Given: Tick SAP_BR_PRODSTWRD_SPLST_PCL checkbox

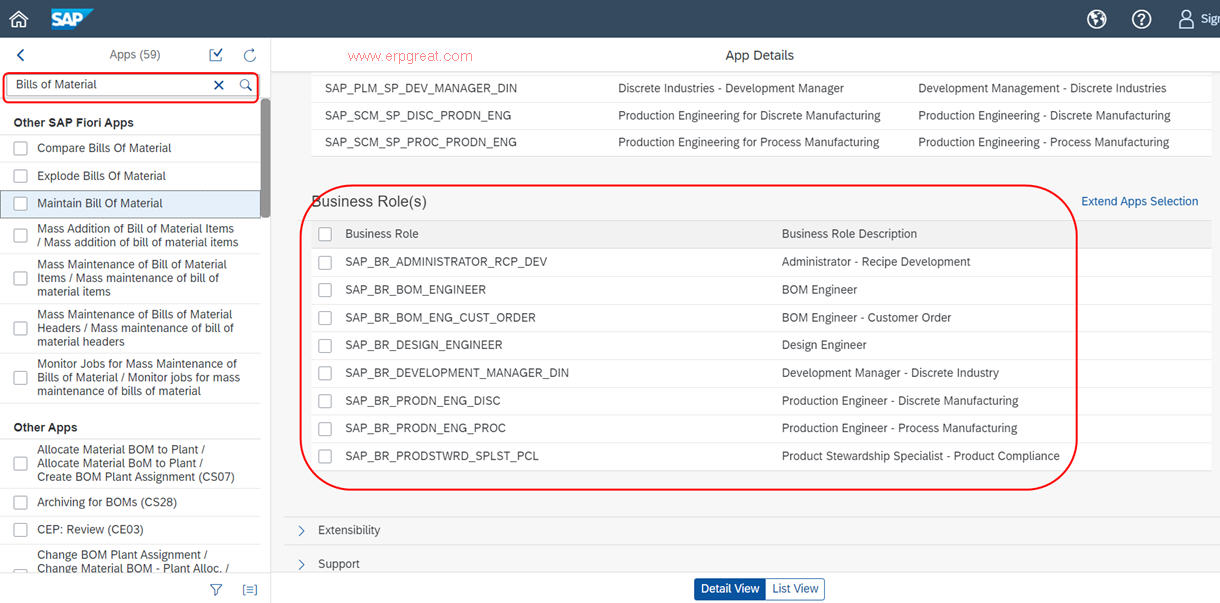Looking at the screenshot, I should [x=325, y=456].
